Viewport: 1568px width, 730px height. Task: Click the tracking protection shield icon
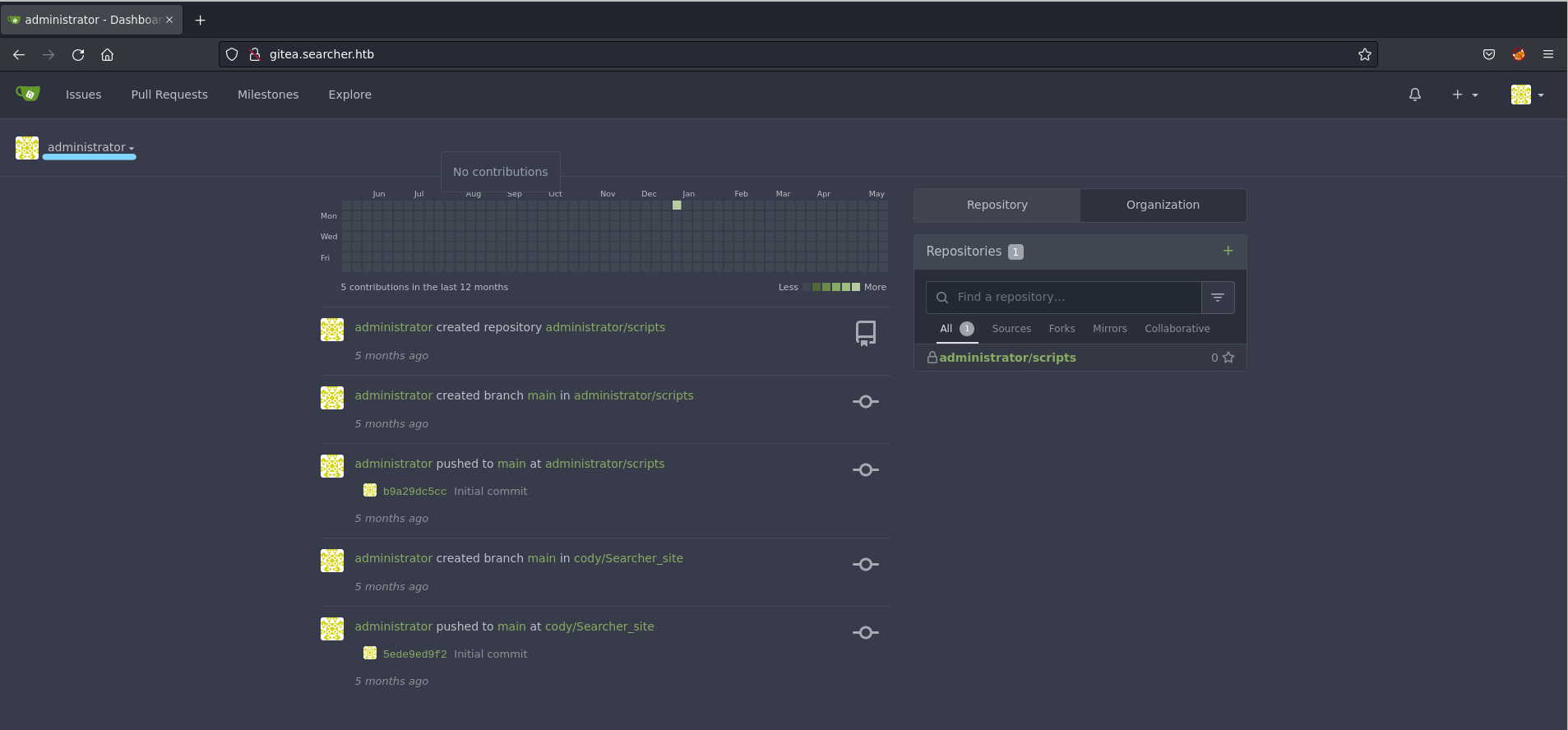tap(232, 54)
